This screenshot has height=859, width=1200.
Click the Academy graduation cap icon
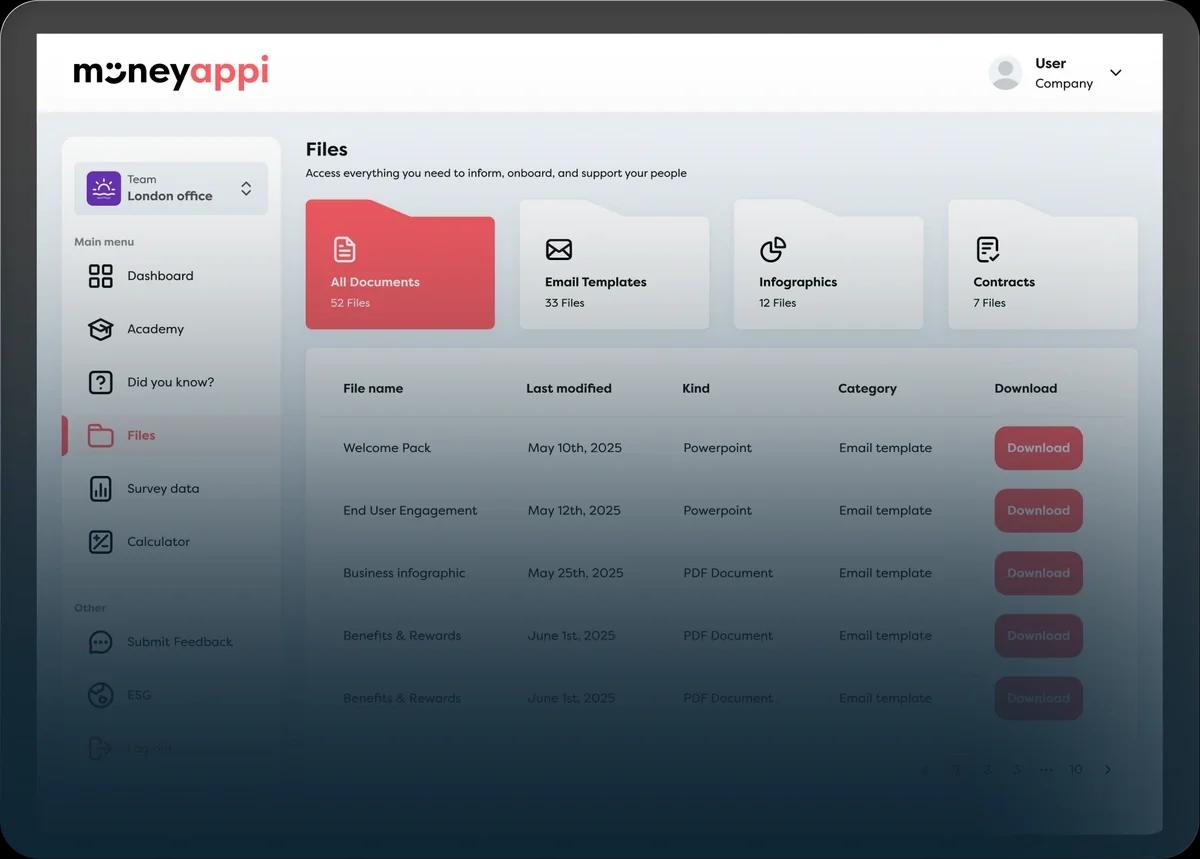pos(101,329)
